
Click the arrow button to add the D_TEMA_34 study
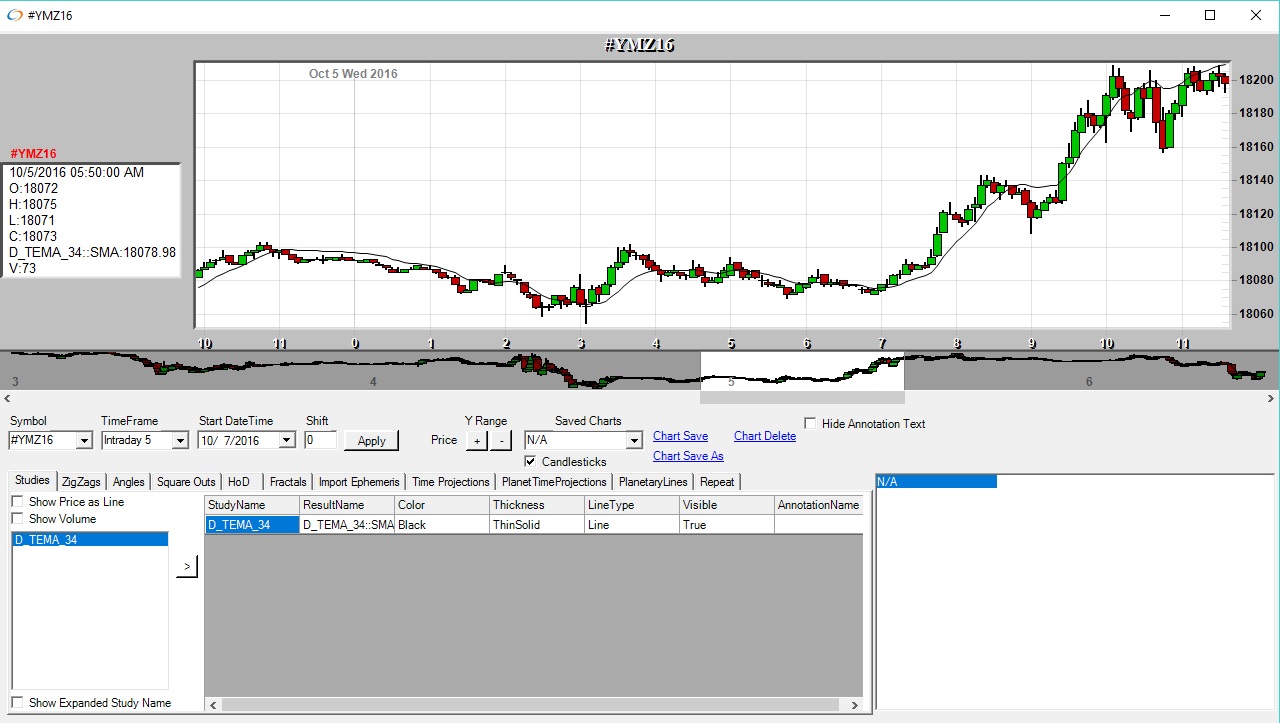click(x=187, y=566)
